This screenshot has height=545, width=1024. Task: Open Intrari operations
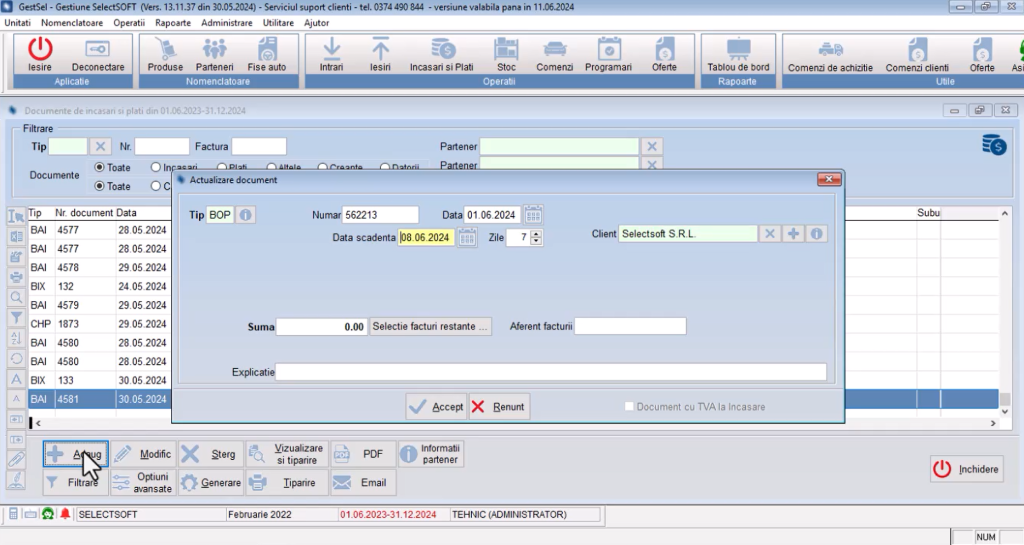coord(331,55)
